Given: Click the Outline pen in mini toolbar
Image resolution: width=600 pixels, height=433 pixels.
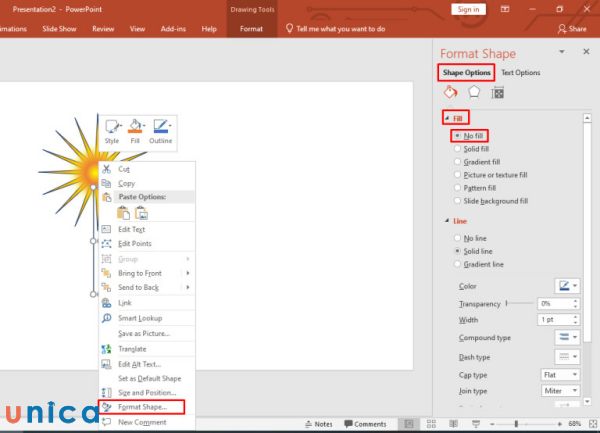Looking at the screenshot, I should pos(160,131).
